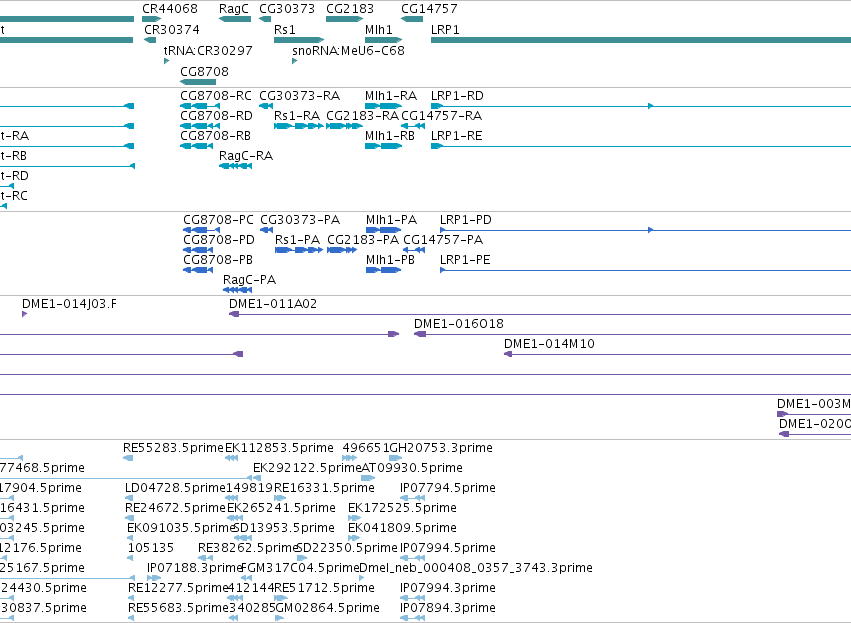Open protein LRP1-PE label
Viewport: 851px width, 623px height.
tap(465, 260)
